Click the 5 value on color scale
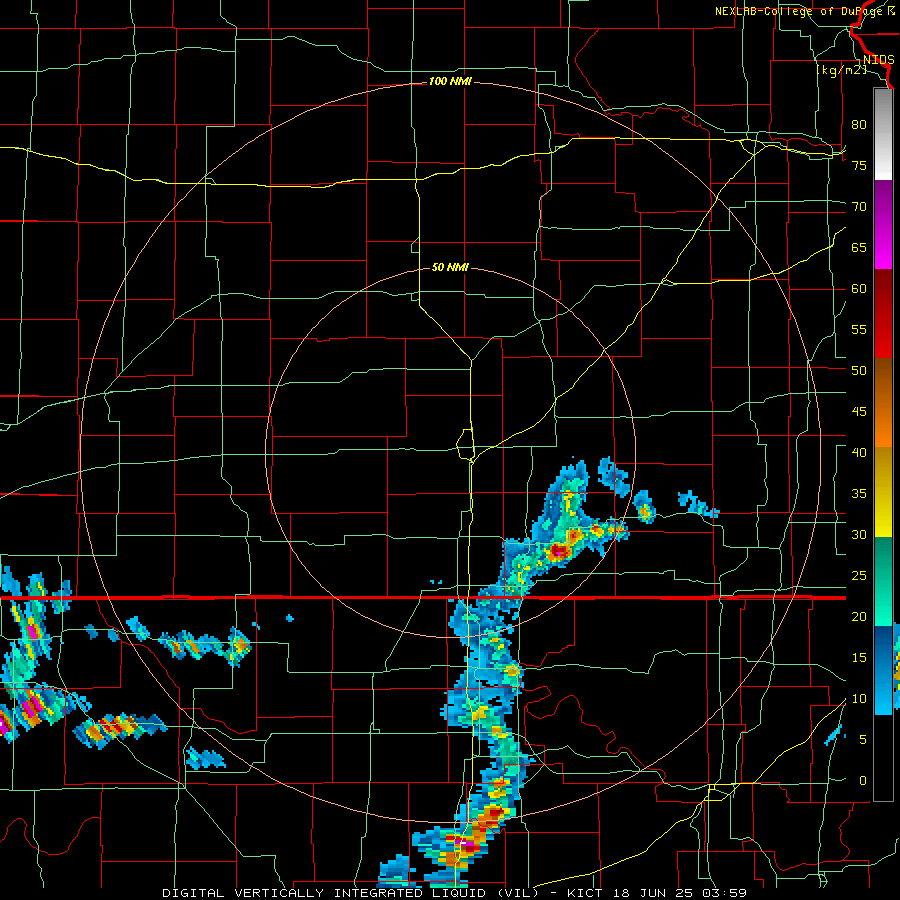 (x=863, y=740)
